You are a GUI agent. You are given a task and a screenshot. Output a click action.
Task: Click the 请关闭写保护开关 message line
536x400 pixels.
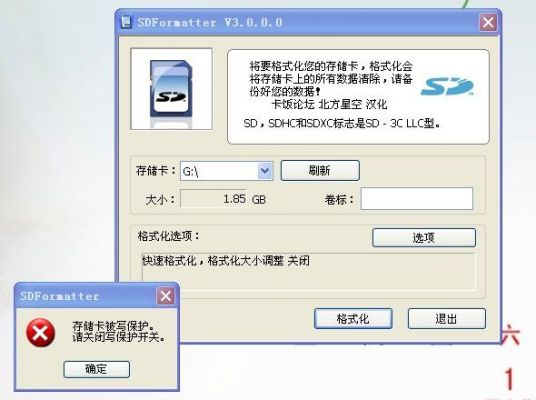pos(119,337)
